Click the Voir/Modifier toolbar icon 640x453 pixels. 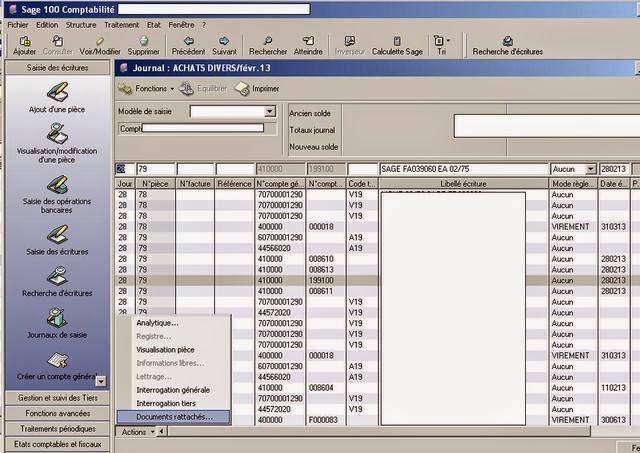click(100, 45)
